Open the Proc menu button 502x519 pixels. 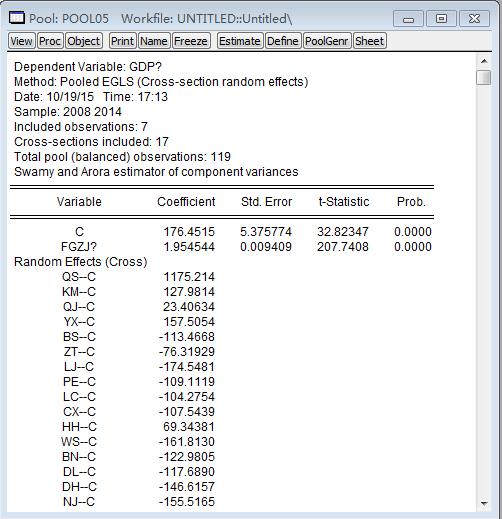[x=50, y=41]
